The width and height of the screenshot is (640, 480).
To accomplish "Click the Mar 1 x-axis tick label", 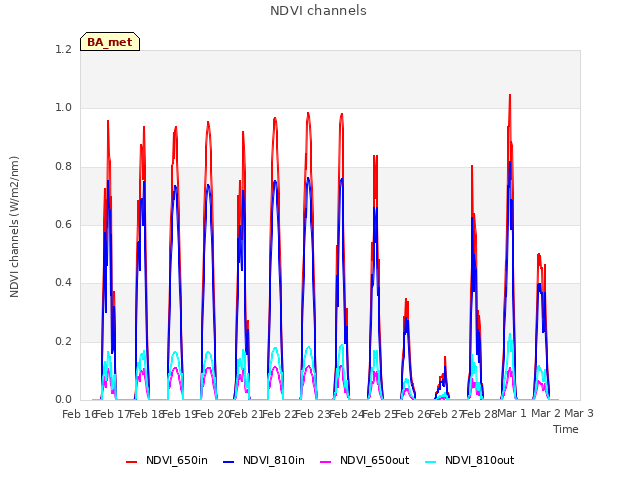I will coord(512,413).
